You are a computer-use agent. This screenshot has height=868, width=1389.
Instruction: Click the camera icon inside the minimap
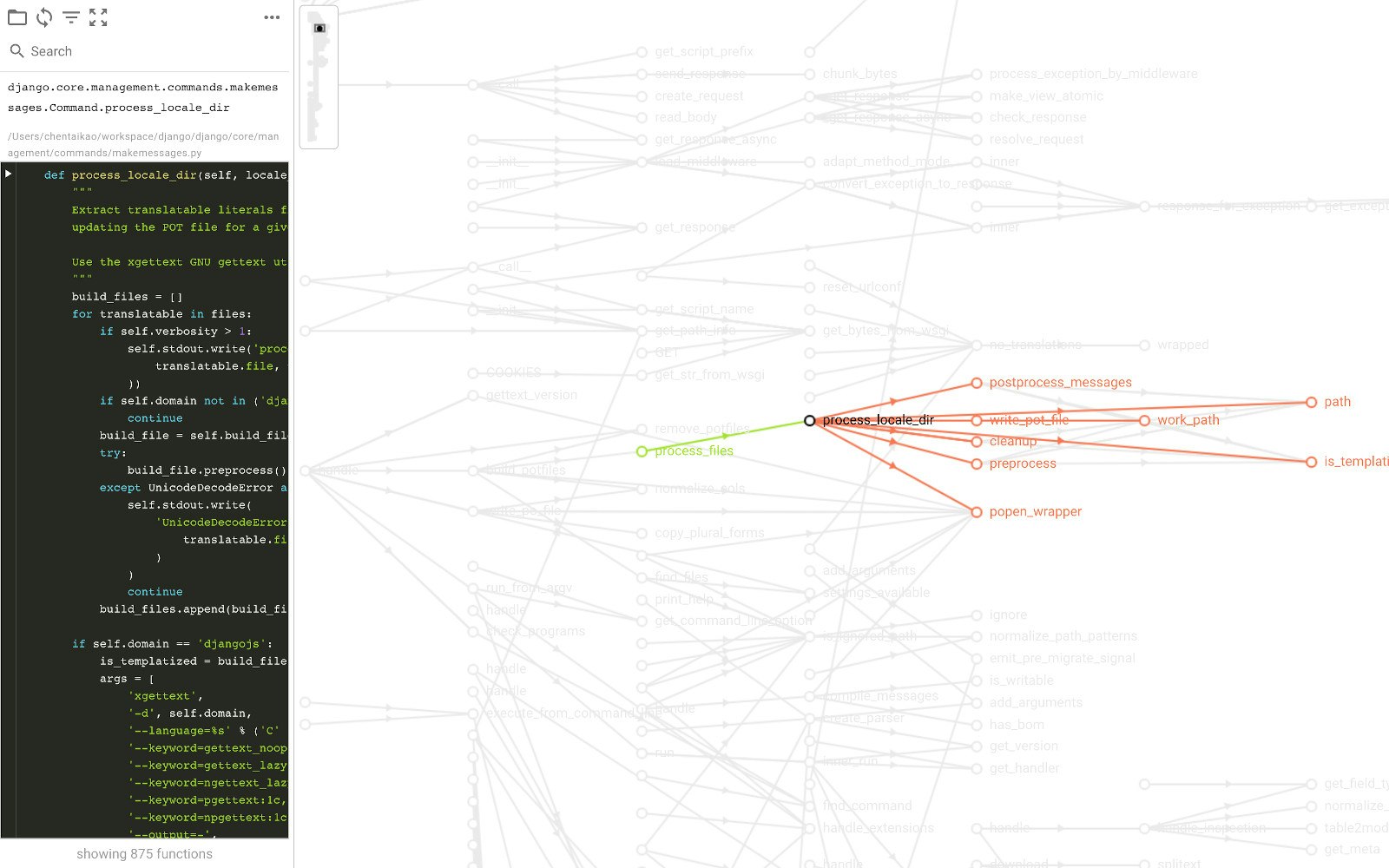(x=319, y=27)
